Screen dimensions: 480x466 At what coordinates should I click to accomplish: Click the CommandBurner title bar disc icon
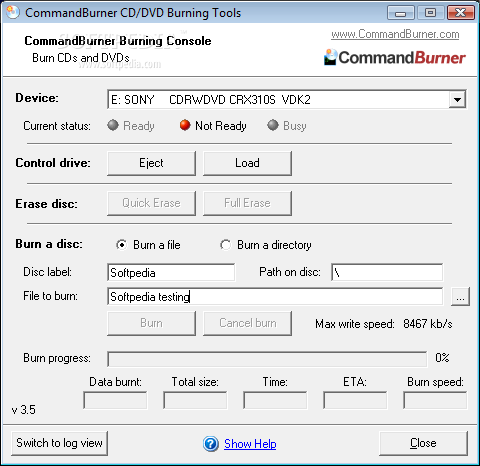[13, 12]
